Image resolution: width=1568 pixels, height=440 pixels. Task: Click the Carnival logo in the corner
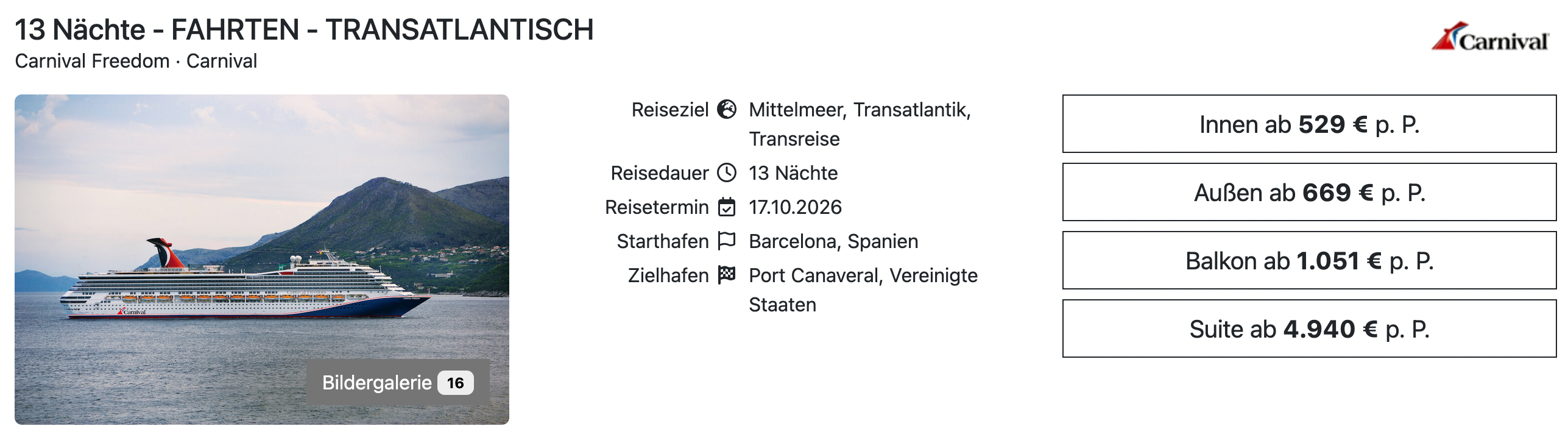pos(1489,38)
